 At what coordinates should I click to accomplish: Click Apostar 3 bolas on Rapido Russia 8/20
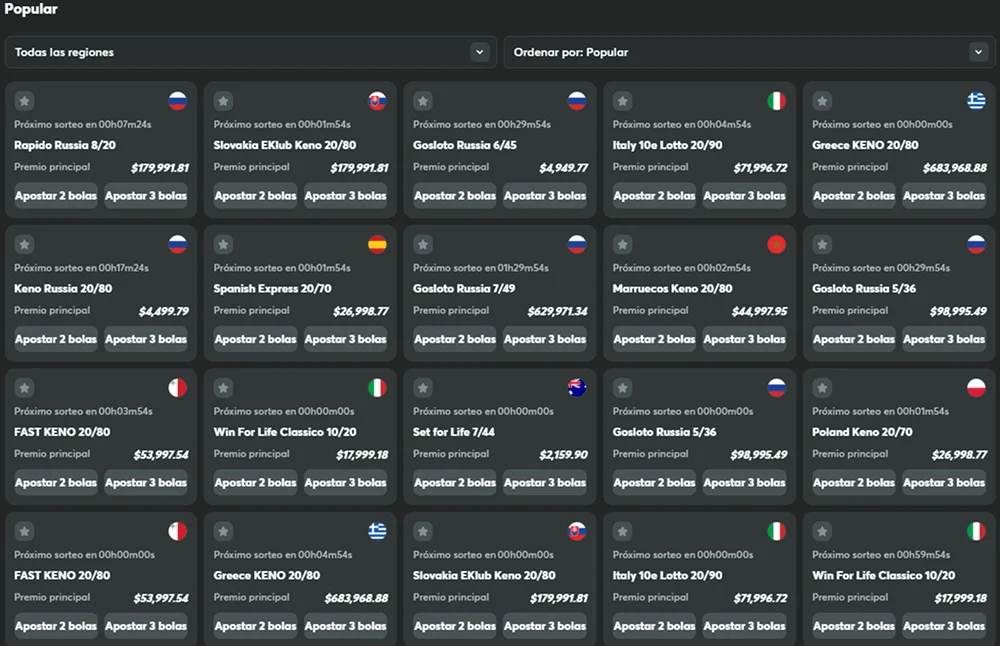pyautogui.click(x=146, y=196)
